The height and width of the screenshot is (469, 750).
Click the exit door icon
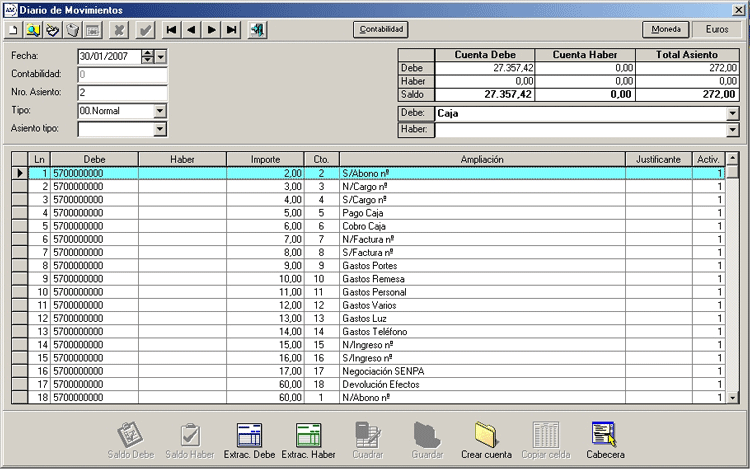coord(259,30)
